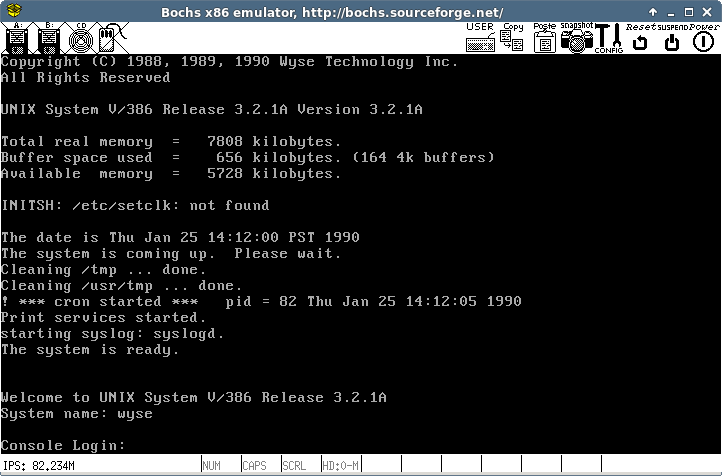Click the IPS: 82.234M status text

39,466
